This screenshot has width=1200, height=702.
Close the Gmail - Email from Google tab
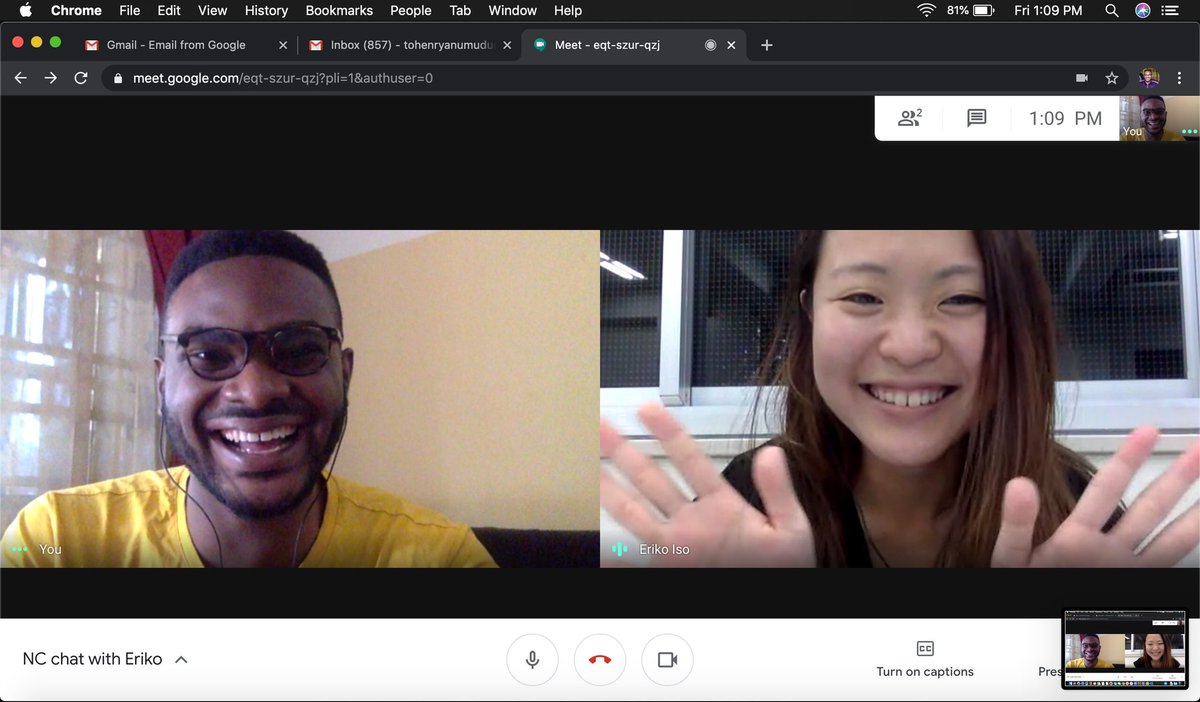click(283, 45)
